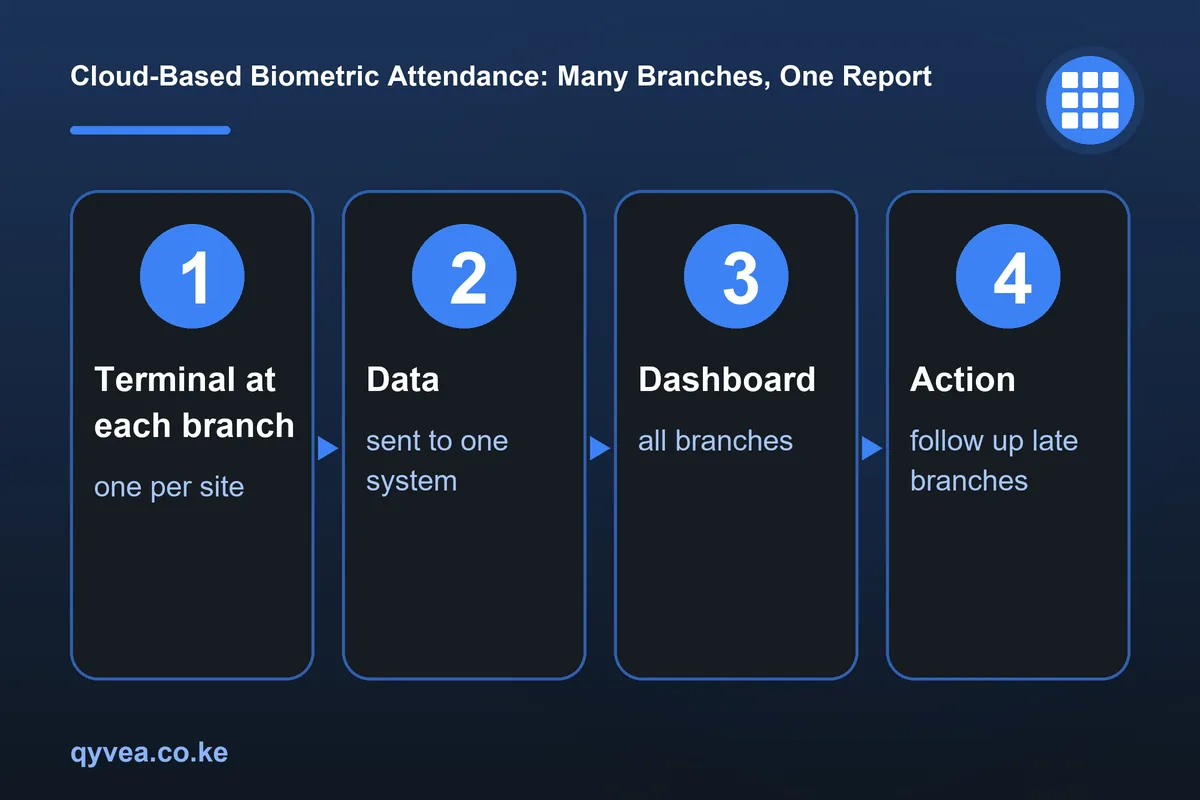Click 'sent to one system' text

point(437,461)
